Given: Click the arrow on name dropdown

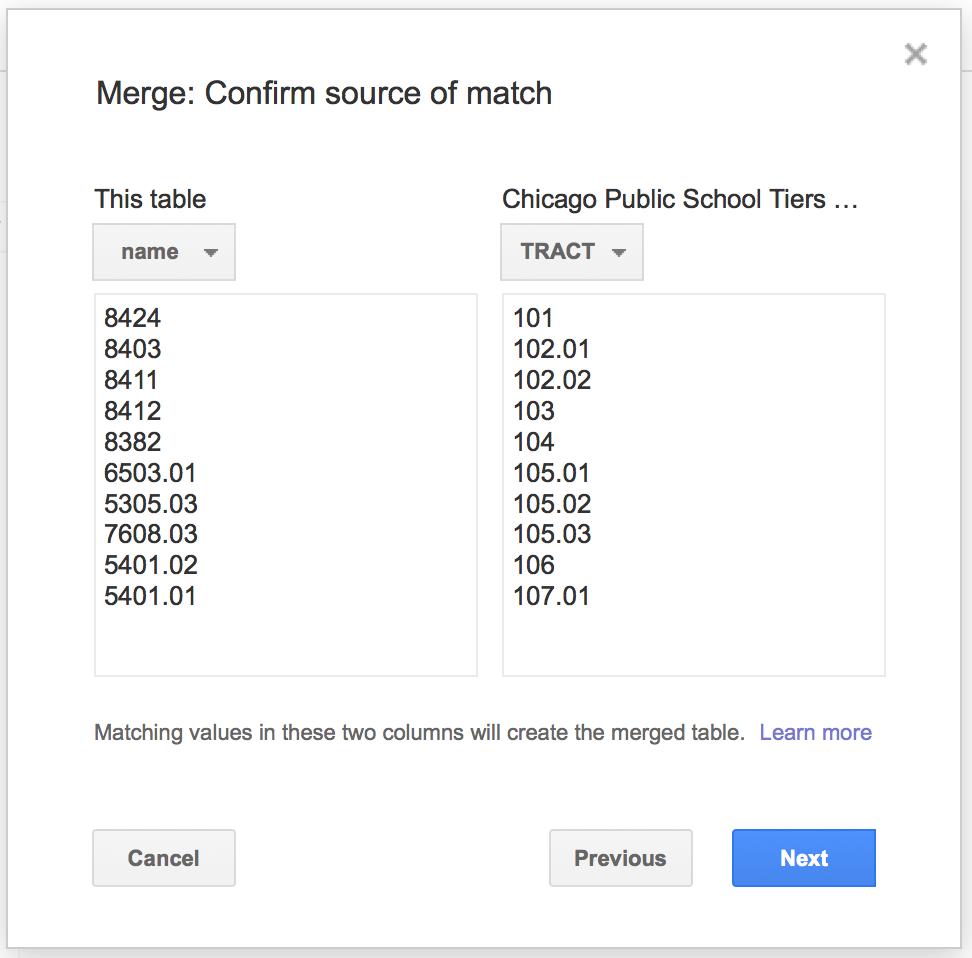Looking at the screenshot, I should [x=211, y=252].
